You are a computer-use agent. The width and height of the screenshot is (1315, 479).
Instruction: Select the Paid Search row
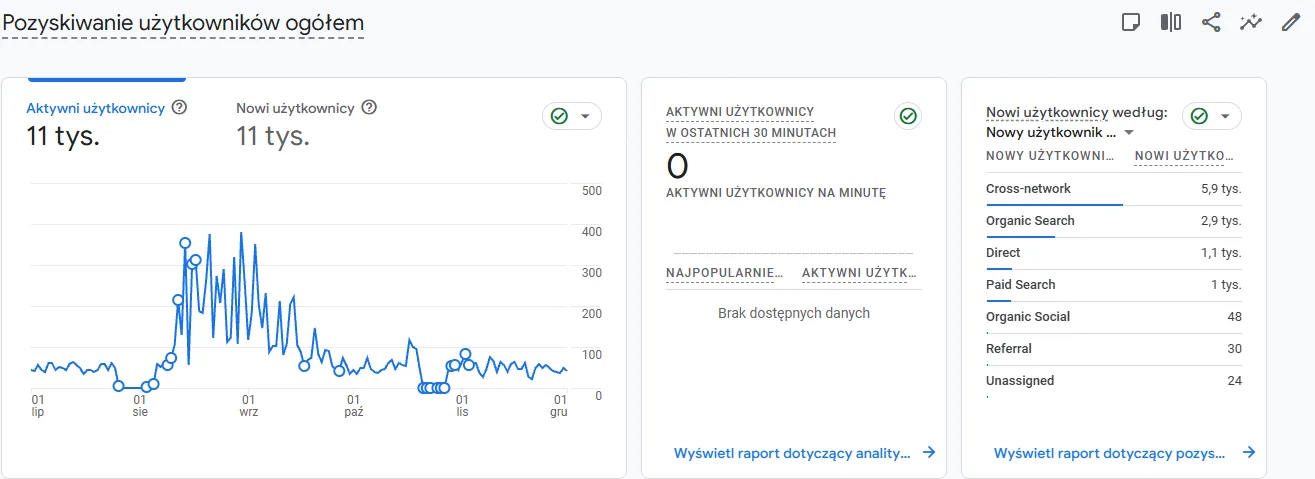pos(1114,285)
